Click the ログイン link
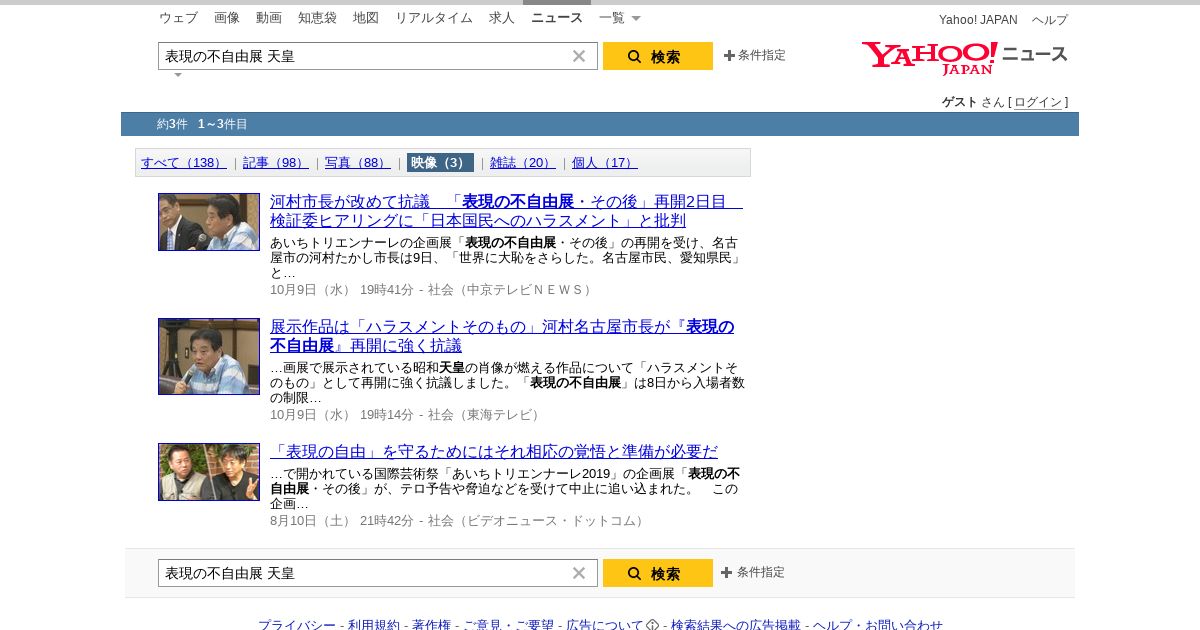 (x=1038, y=102)
